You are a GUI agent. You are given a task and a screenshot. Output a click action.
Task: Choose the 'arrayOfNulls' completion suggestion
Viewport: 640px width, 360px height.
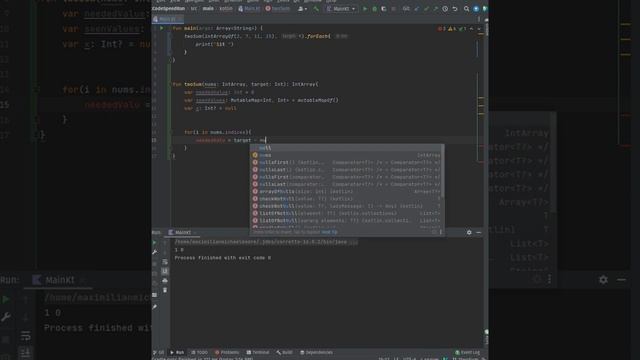click(x=347, y=191)
